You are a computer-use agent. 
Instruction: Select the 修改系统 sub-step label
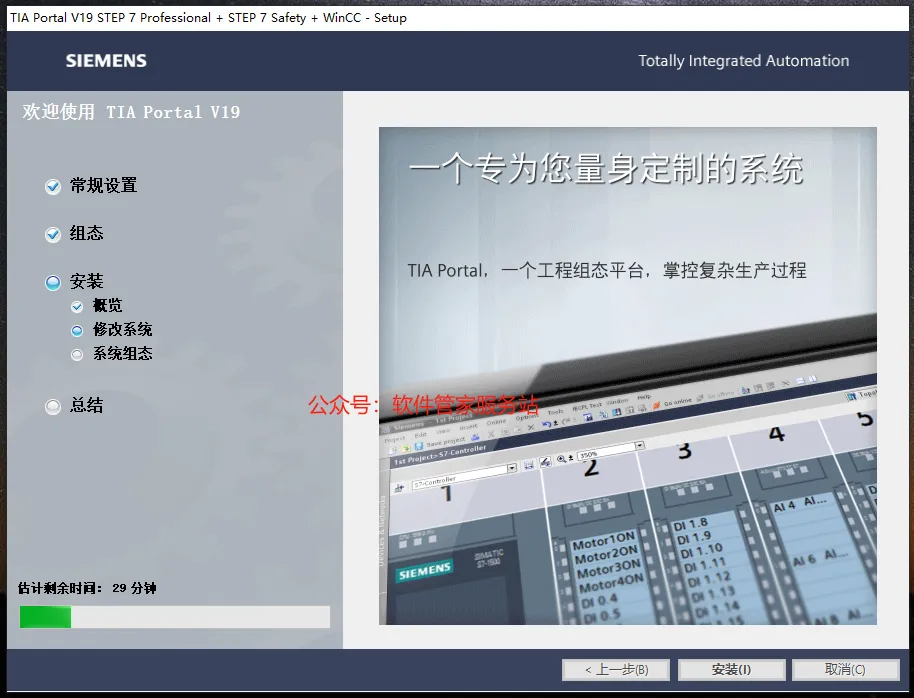click(x=123, y=329)
